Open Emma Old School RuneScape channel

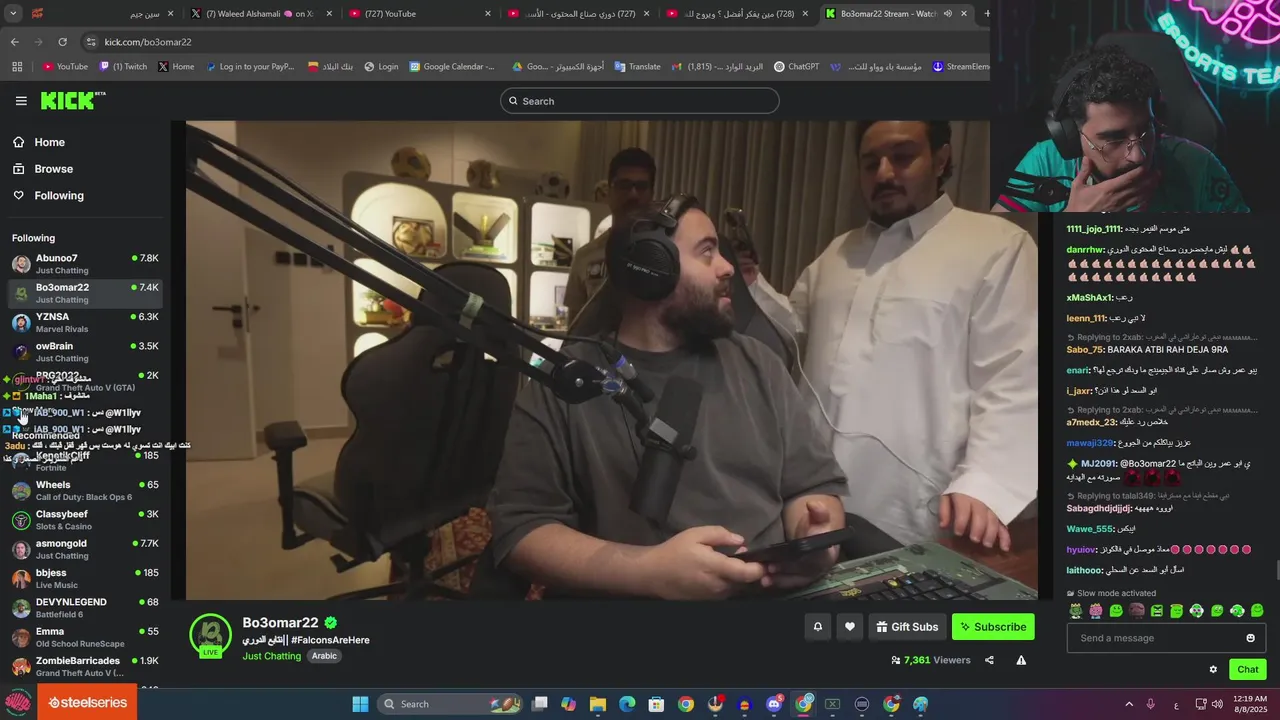click(x=85, y=637)
